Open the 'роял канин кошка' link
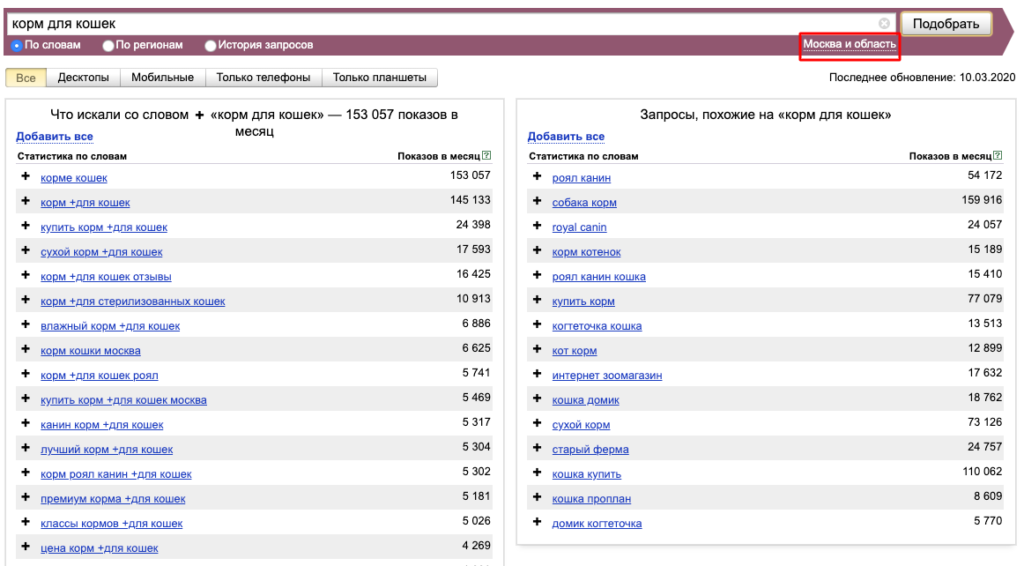 [x=599, y=277]
